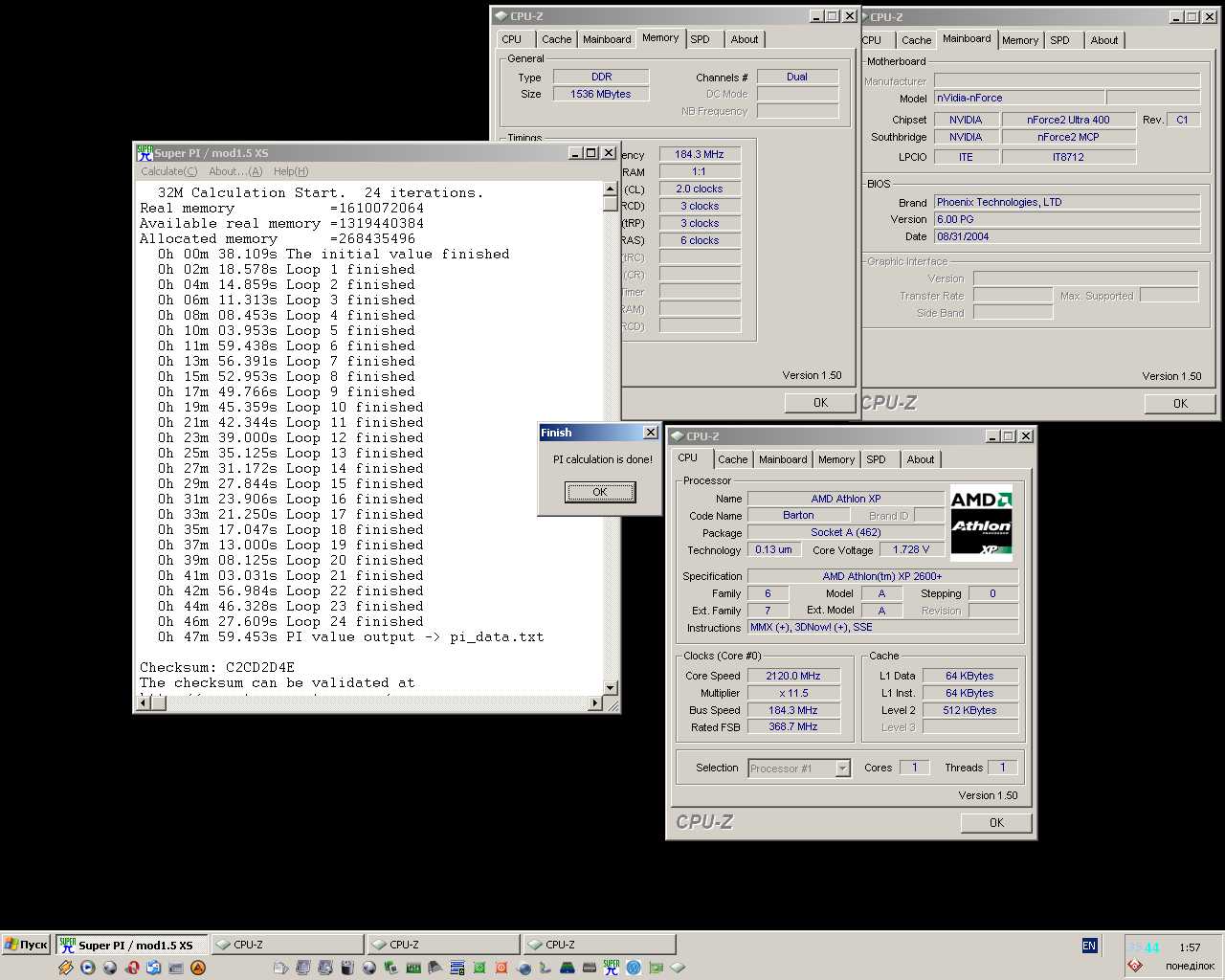Click the Checksum: C2CD2D4E line in Super PI
1225x980 pixels.
tap(217, 667)
